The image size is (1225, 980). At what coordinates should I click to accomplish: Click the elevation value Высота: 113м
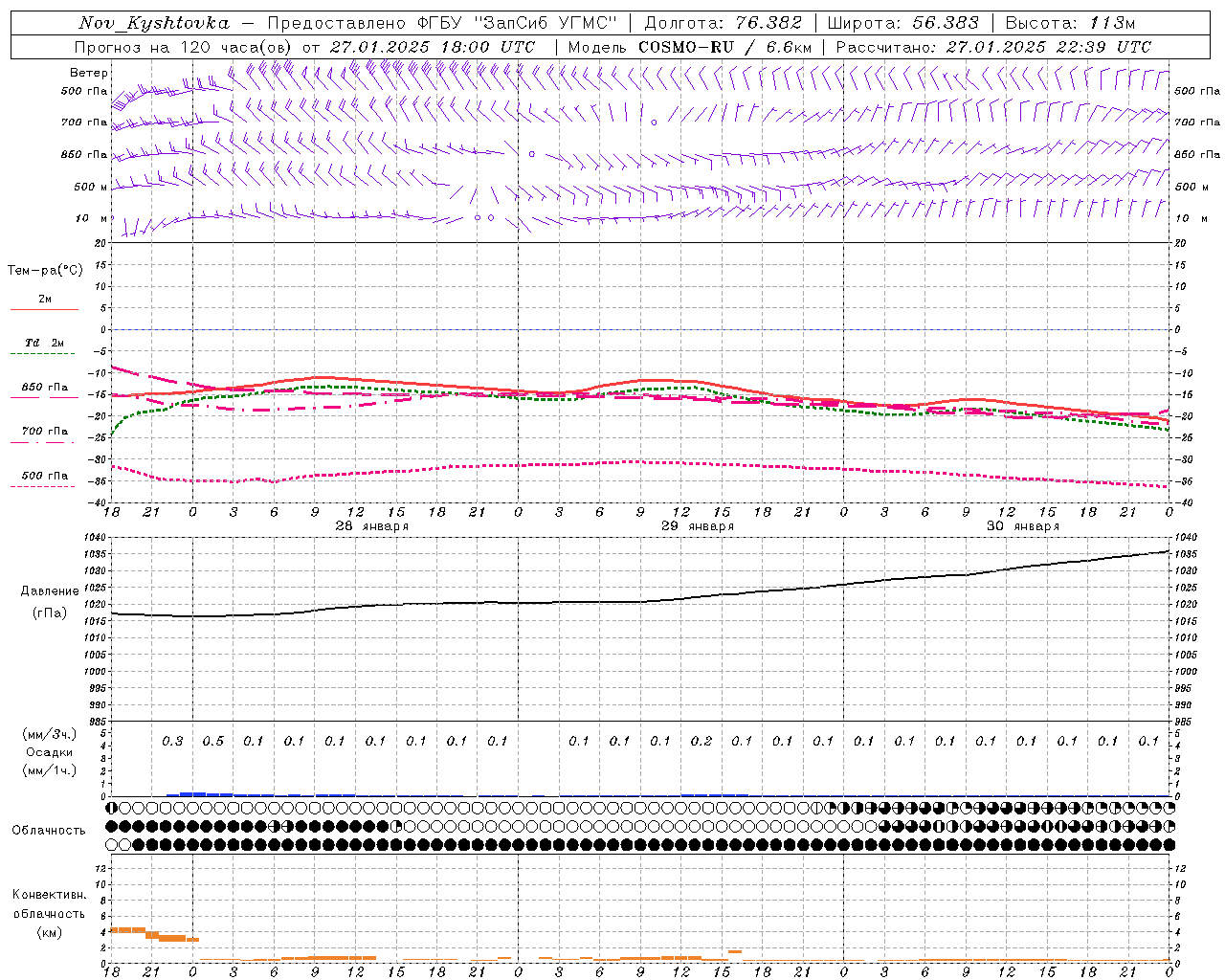[1070, 23]
